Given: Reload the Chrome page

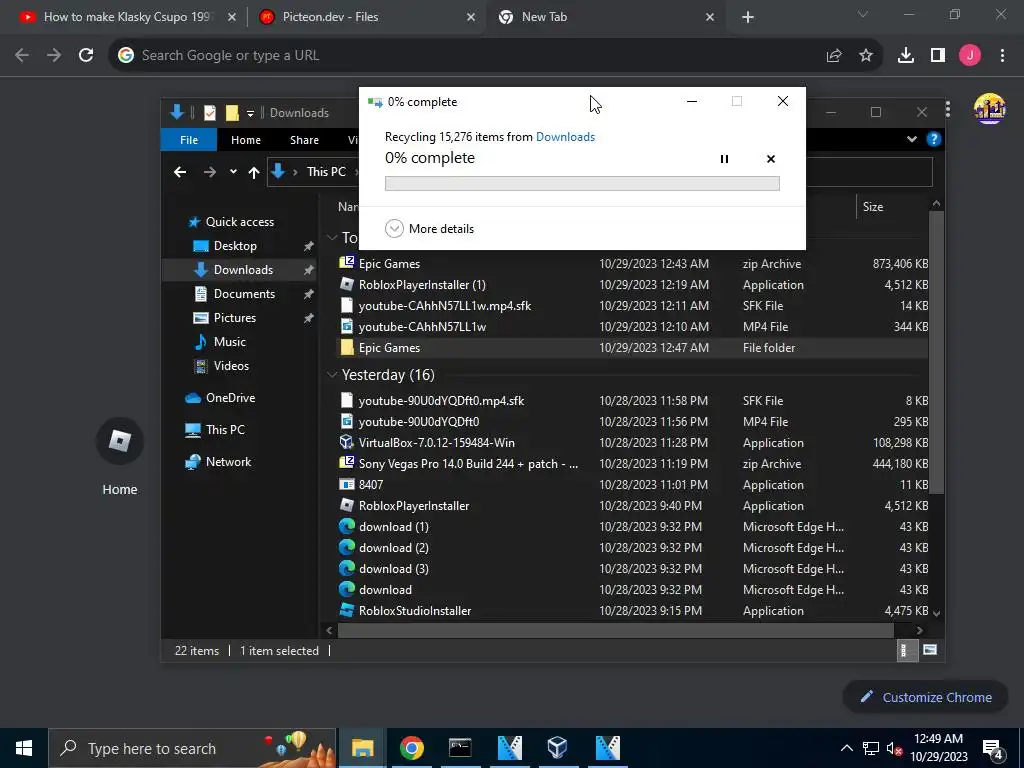Looking at the screenshot, I should point(86,56).
